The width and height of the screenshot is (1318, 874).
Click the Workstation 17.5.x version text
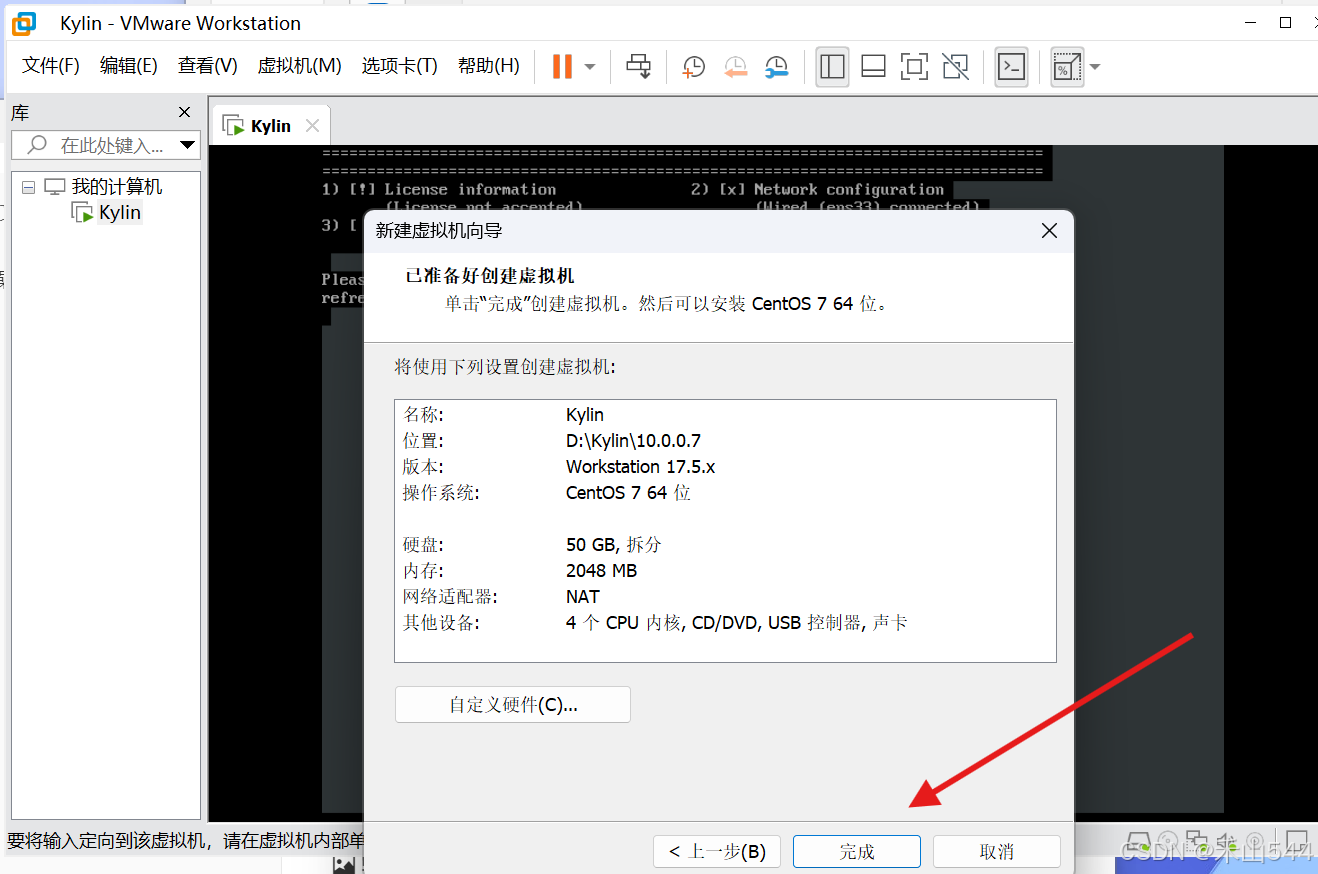pos(641,467)
